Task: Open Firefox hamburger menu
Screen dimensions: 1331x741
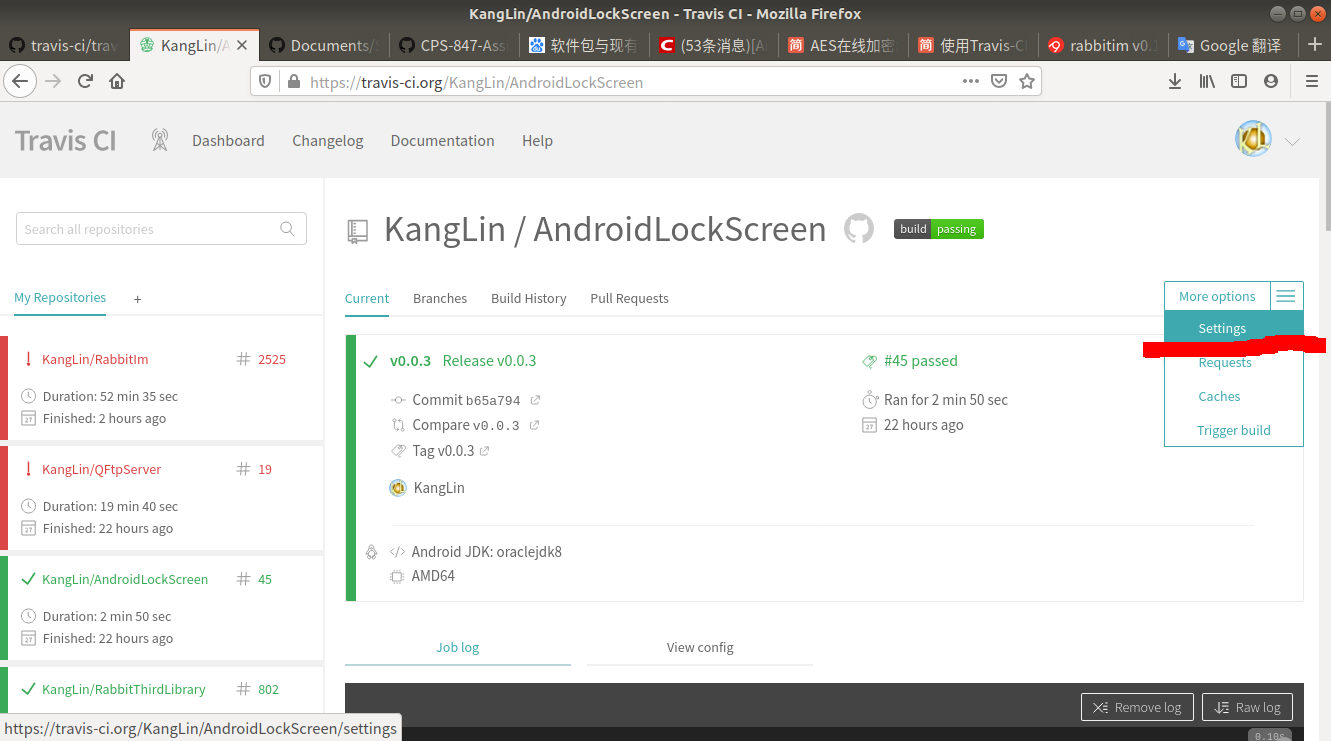Action: (x=1311, y=81)
